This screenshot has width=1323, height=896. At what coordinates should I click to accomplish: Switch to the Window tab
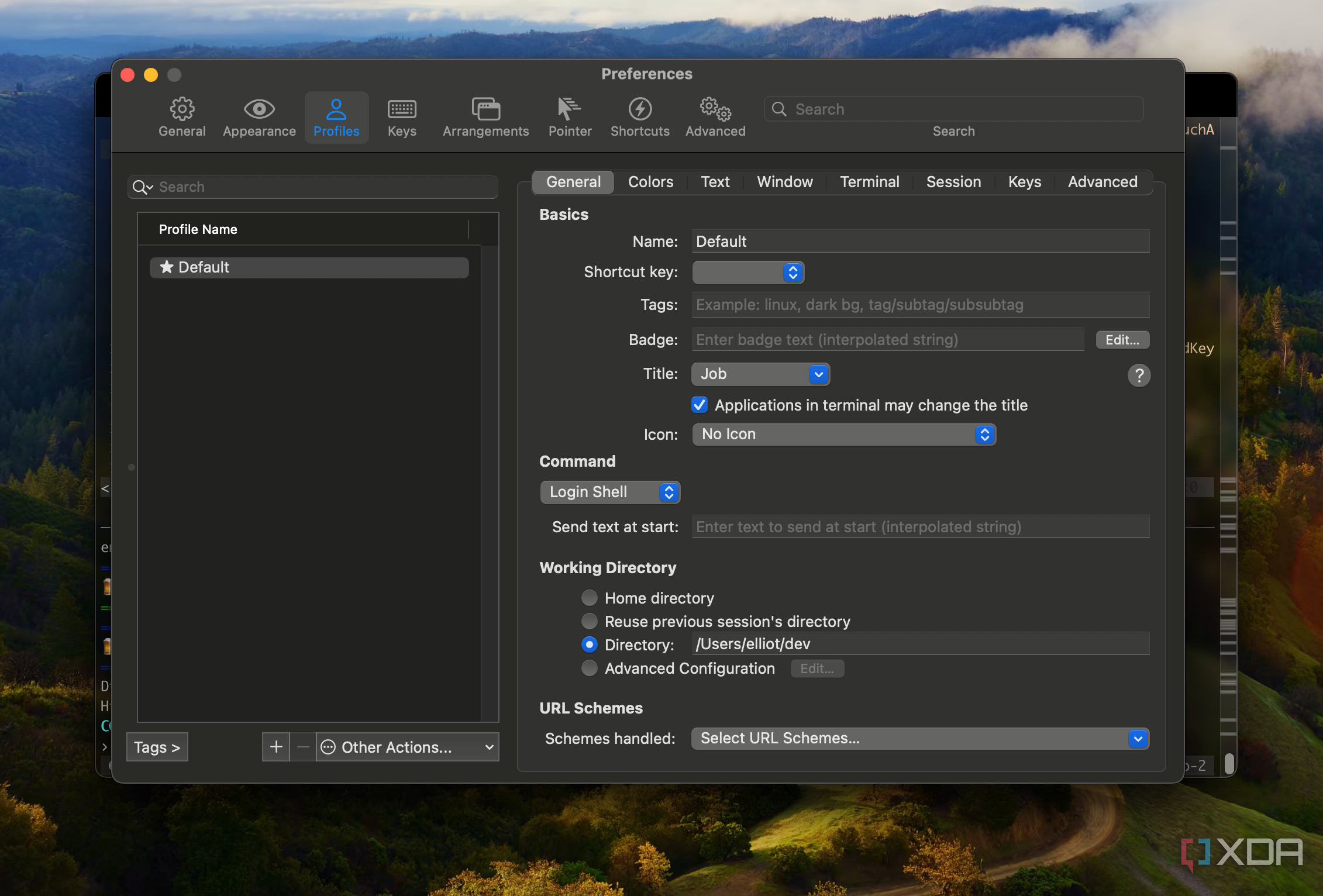tap(785, 182)
